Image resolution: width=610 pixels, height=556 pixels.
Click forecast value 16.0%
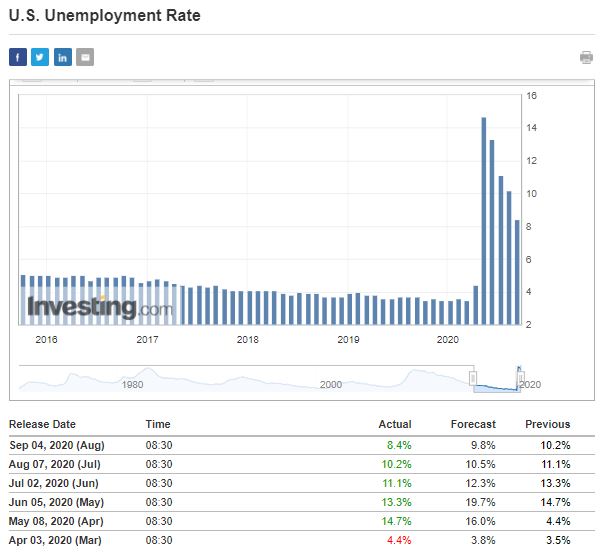point(480,521)
